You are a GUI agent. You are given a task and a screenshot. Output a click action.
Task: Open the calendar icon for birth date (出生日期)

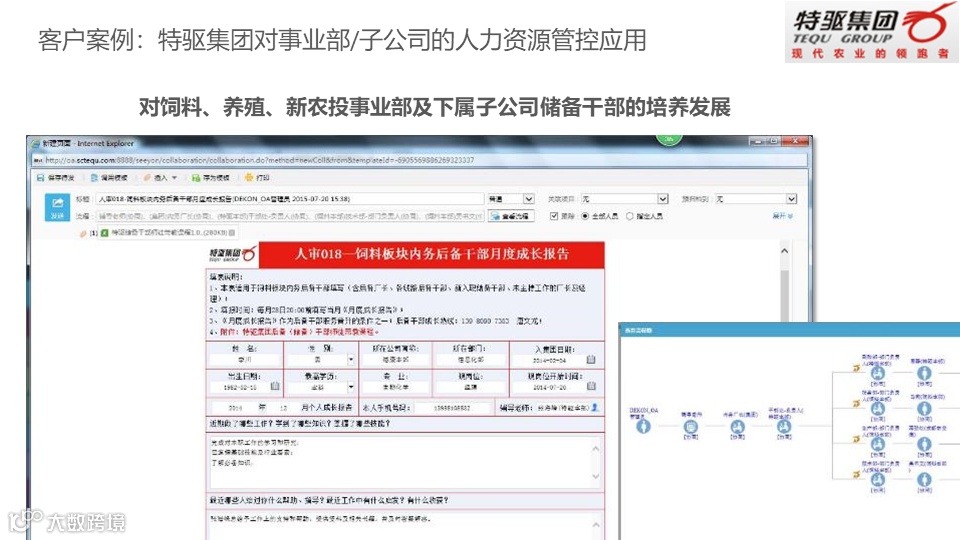pyautogui.click(x=275, y=386)
